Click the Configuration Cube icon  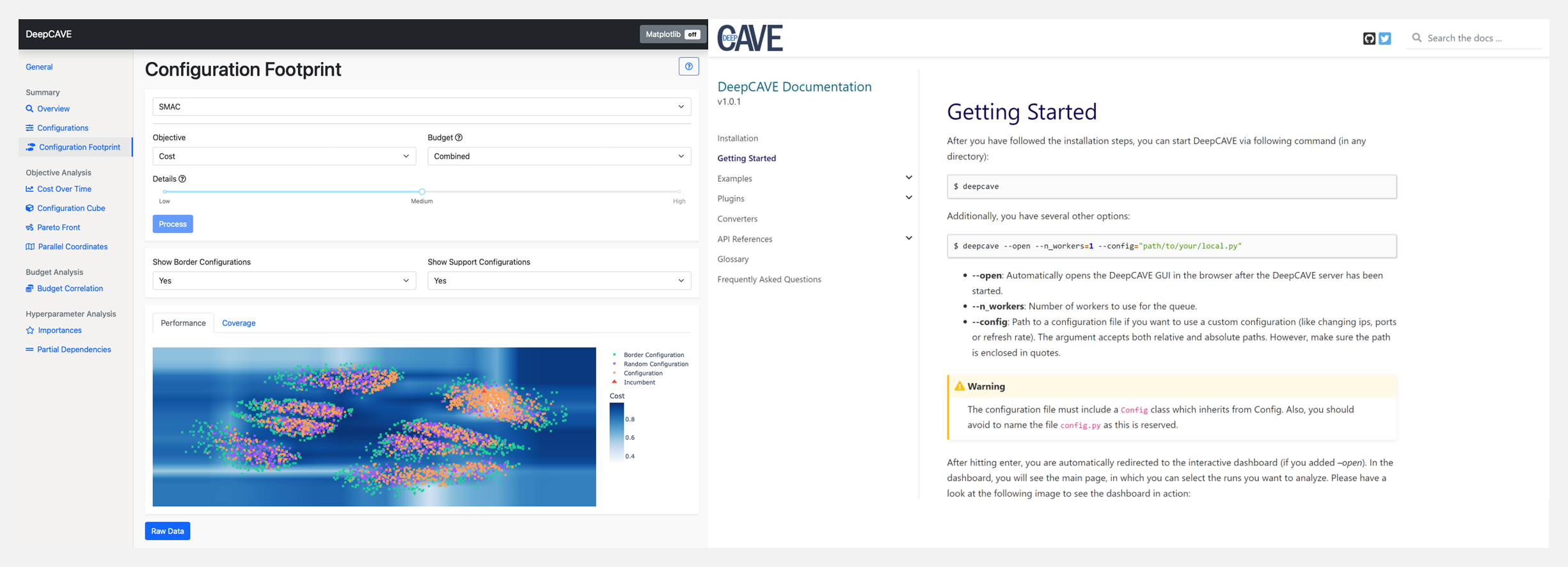[29, 208]
